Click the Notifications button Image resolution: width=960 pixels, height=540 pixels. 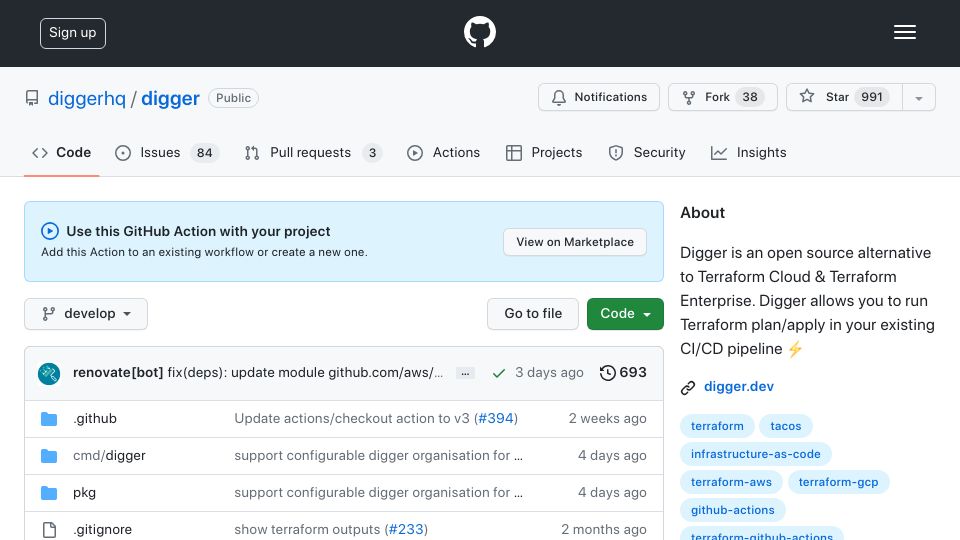[x=599, y=97]
